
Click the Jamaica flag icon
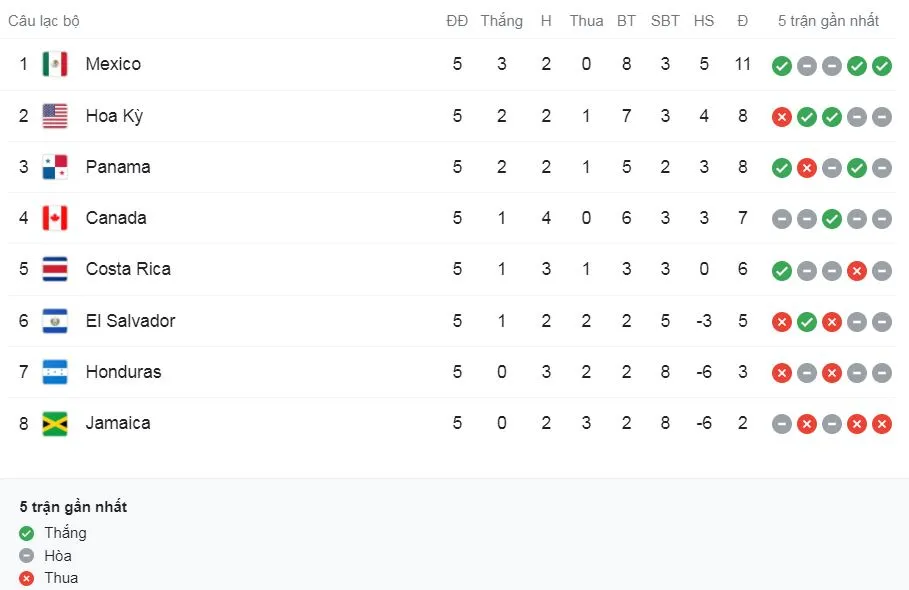pyautogui.click(x=55, y=423)
